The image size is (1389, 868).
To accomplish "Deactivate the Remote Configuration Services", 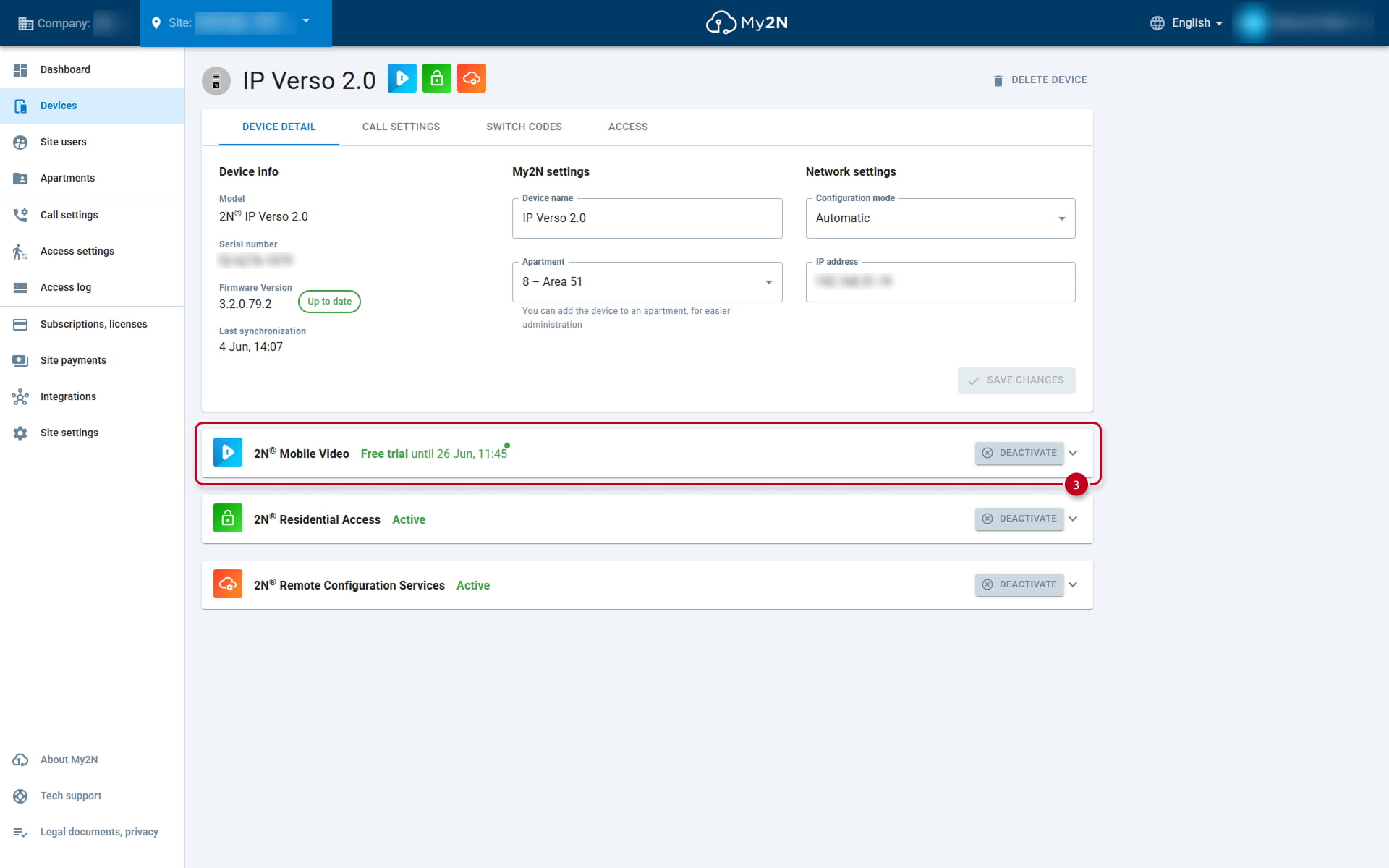I will tap(1019, 584).
